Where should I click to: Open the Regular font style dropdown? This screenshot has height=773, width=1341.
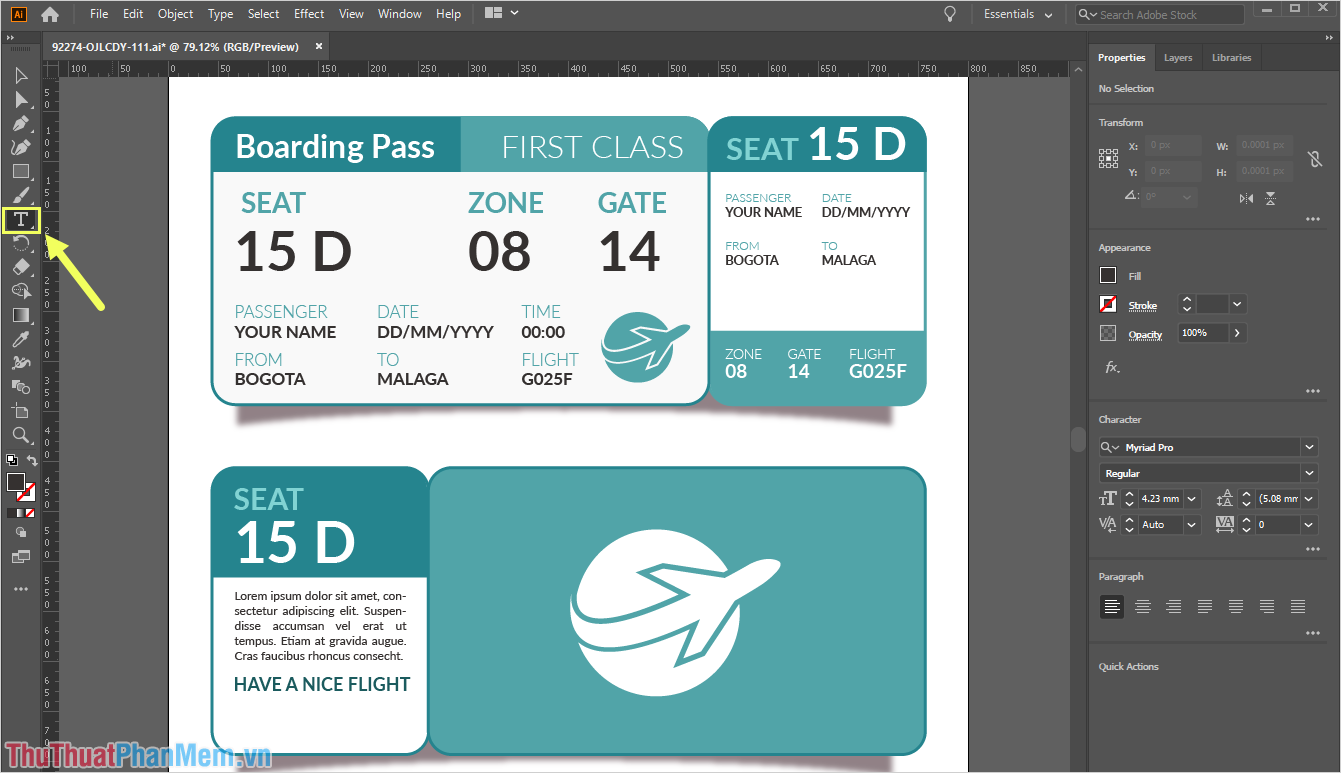coord(1309,473)
